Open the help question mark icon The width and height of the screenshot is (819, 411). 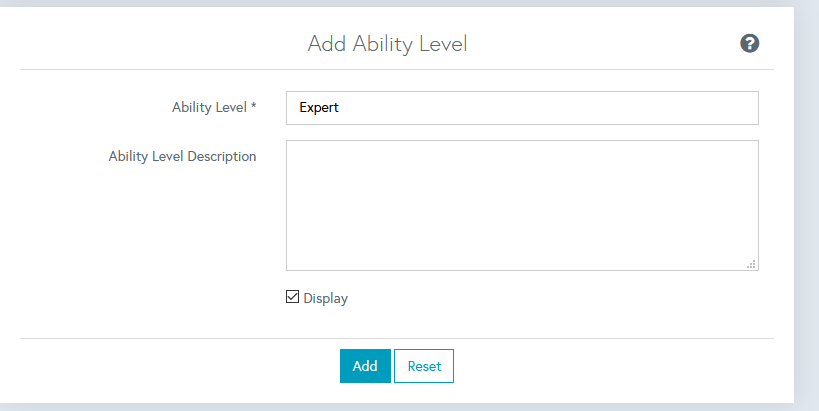749,43
